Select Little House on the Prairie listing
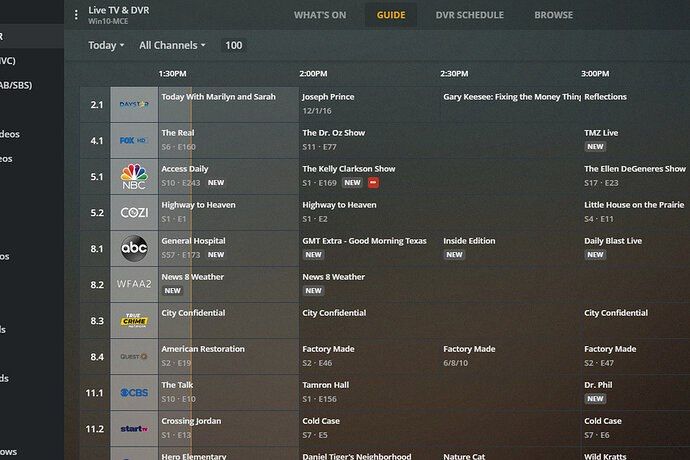This screenshot has height=460, width=690. (636, 213)
